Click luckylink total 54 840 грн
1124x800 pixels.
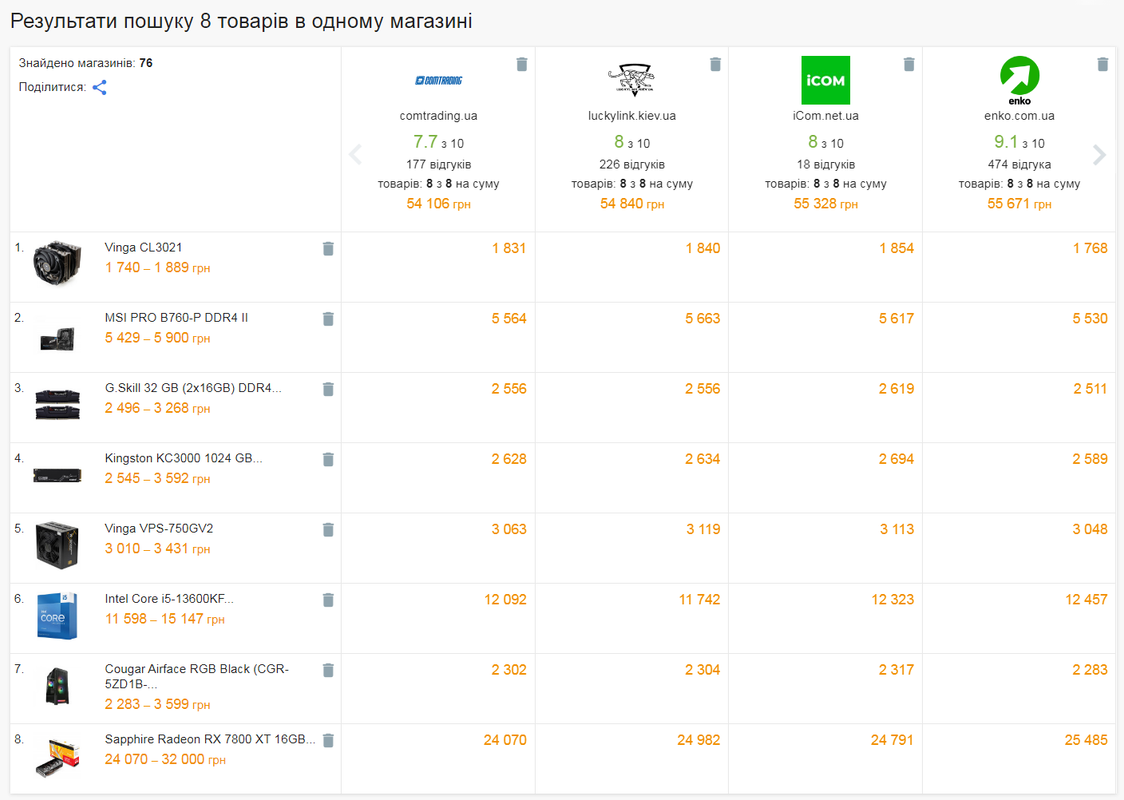pos(632,204)
